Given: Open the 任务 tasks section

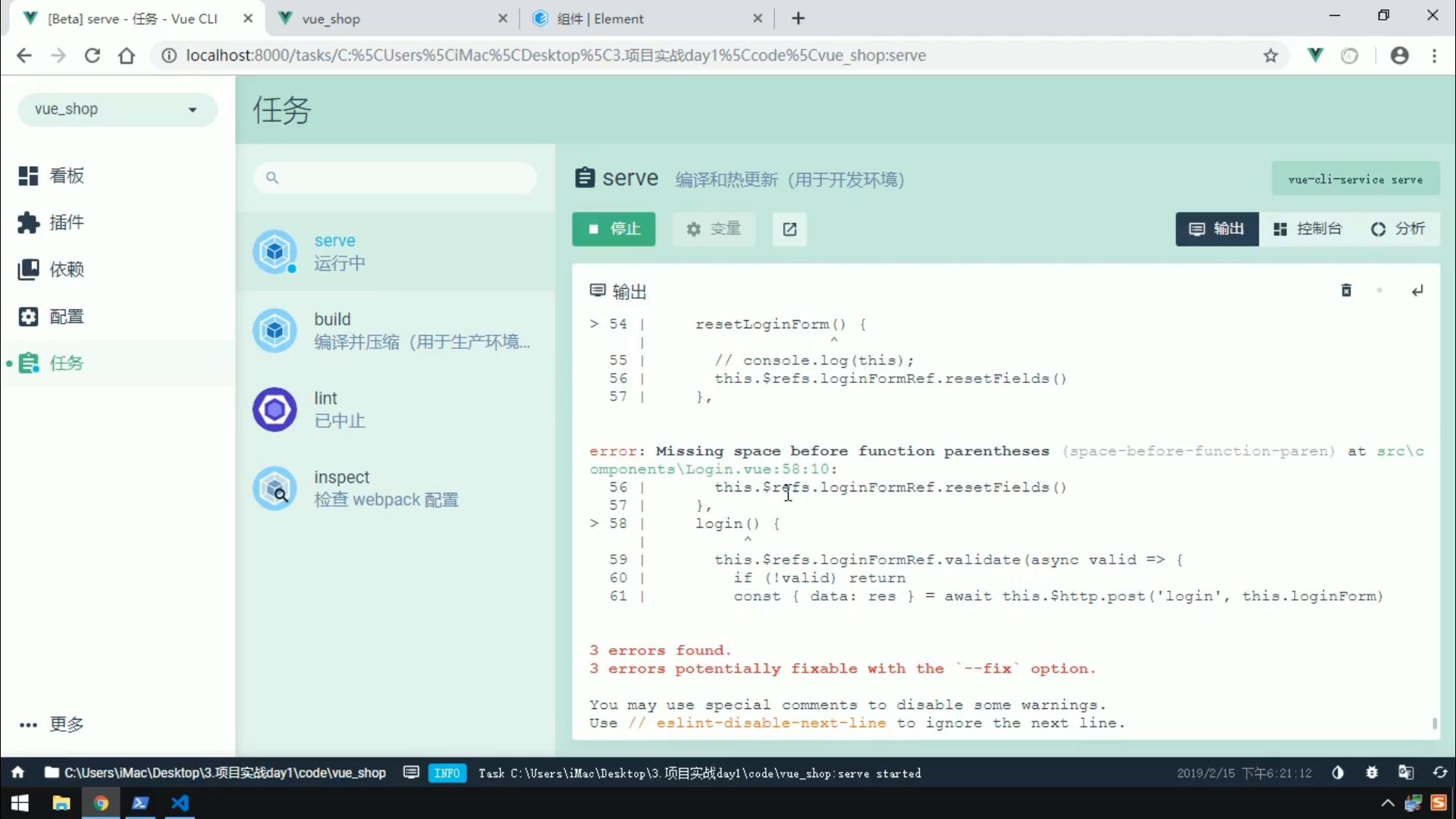Looking at the screenshot, I should tap(118, 364).
